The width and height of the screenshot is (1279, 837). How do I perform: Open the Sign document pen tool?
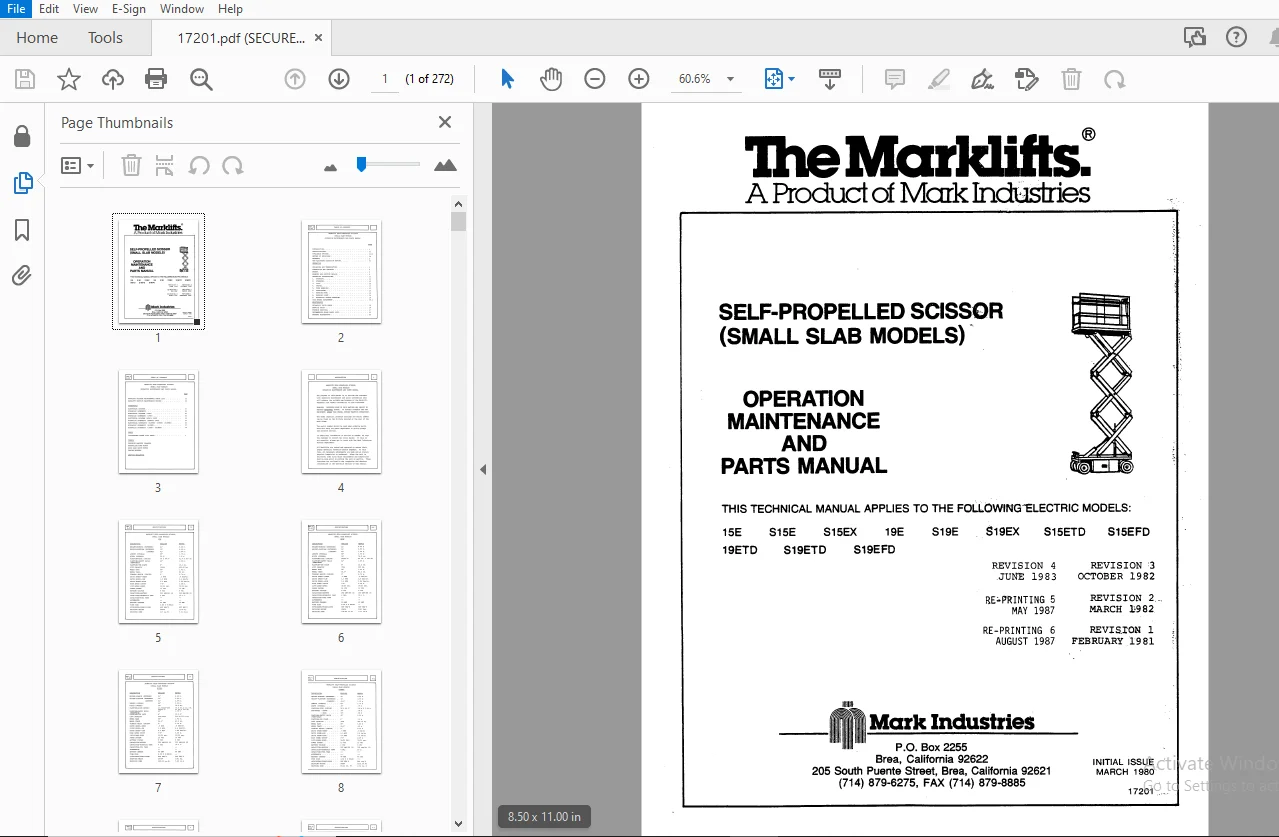(983, 79)
